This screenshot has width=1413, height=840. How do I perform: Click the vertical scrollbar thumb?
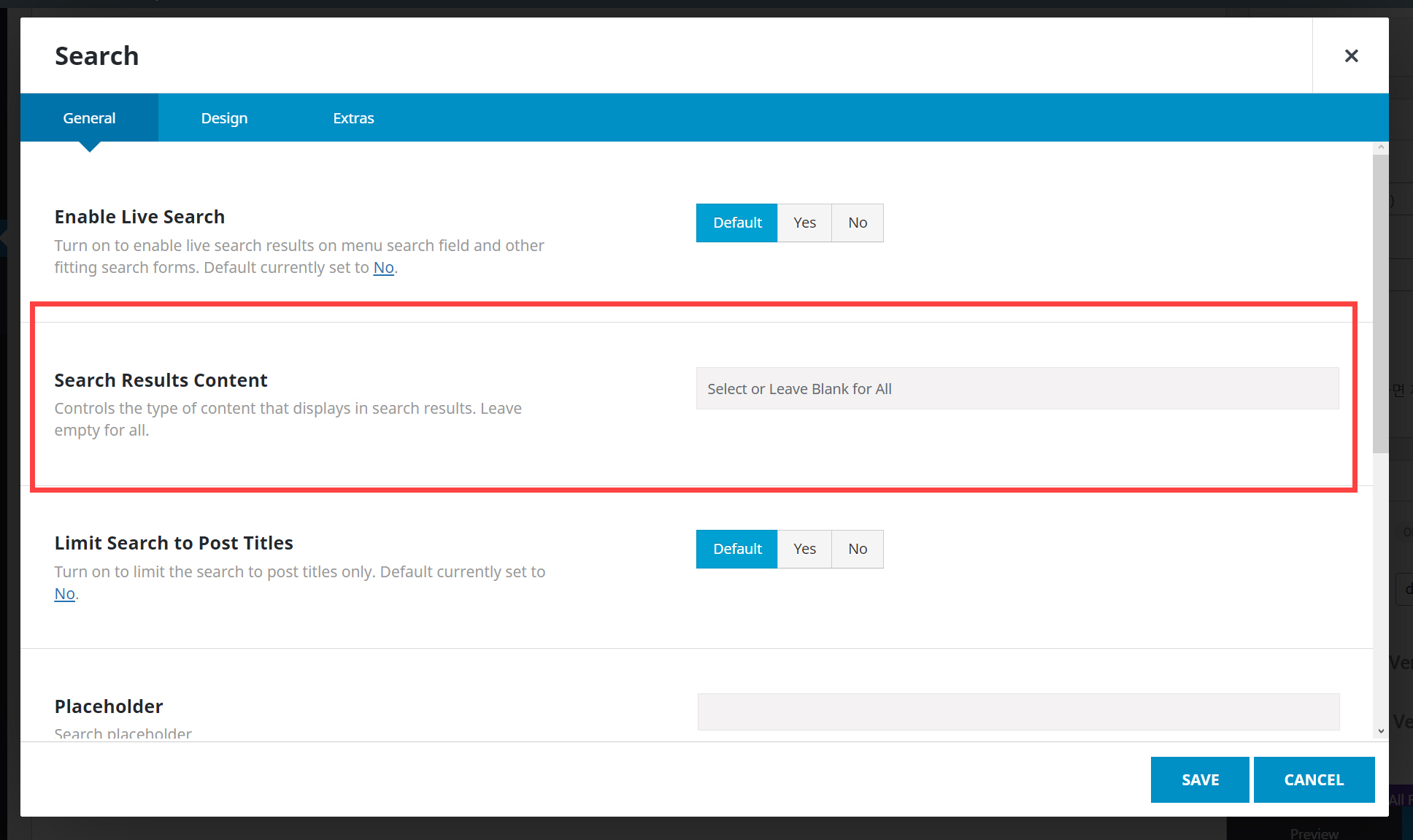pyautogui.click(x=1380, y=303)
